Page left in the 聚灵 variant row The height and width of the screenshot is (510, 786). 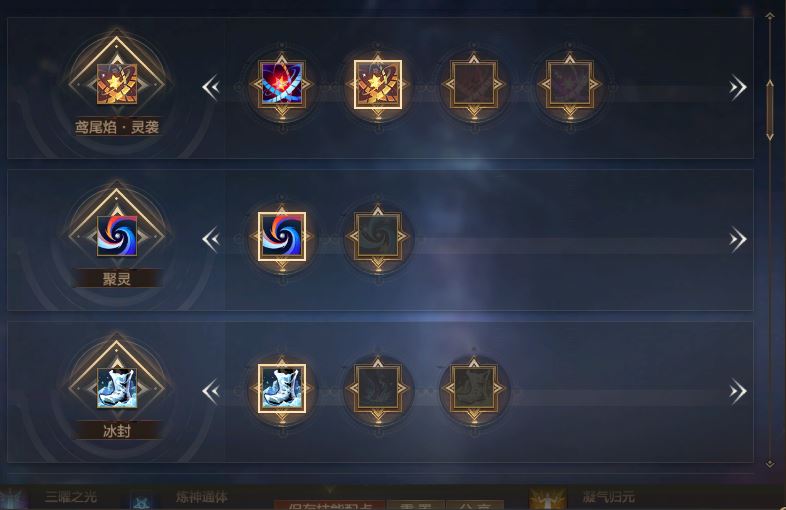pos(211,239)
